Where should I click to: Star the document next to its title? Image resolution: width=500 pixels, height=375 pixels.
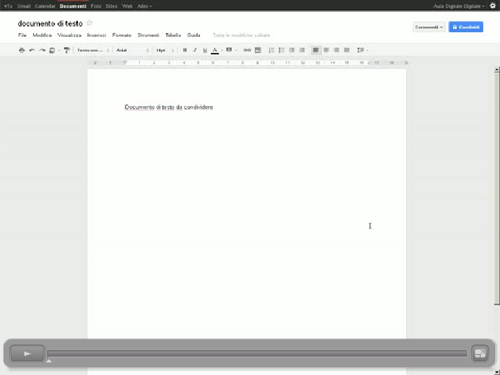point(89,23)
